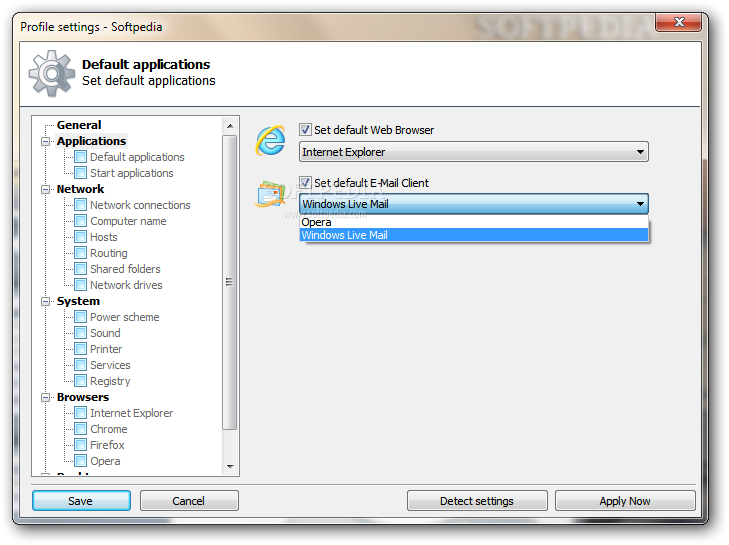Click the Save button
This screenshot has width=729, height=545.
(x=81, y=501)
